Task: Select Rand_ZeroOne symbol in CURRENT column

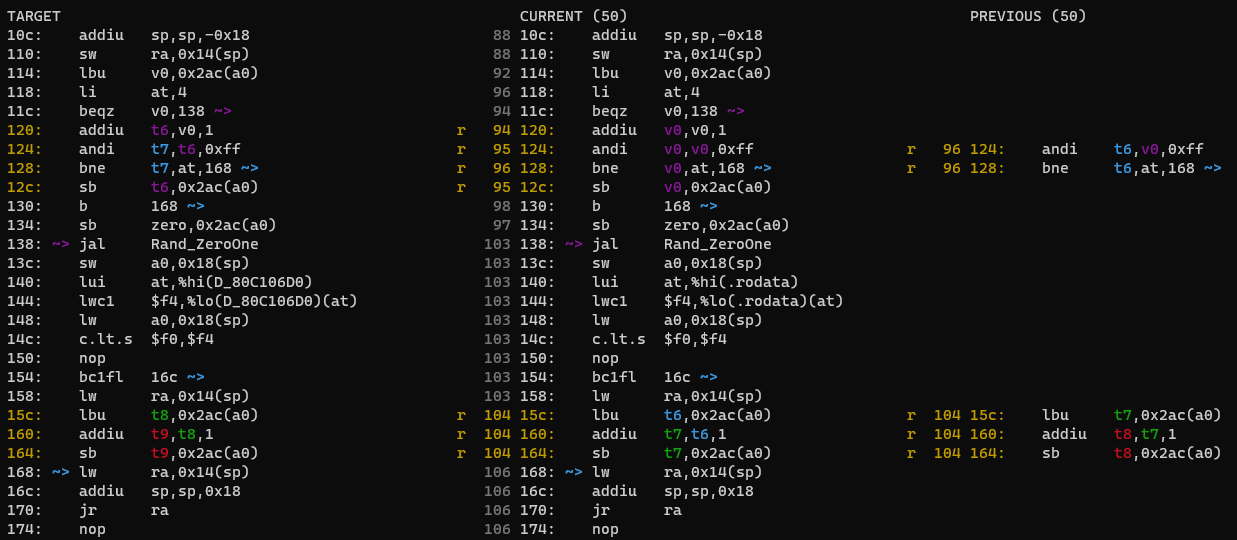Action: coord(718,244)
